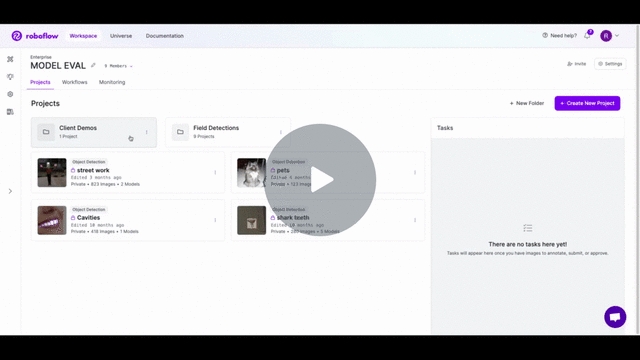Screen dimensions: 640x360
Task: Open the three-dot menu for Cavities project
Action: 215,220
